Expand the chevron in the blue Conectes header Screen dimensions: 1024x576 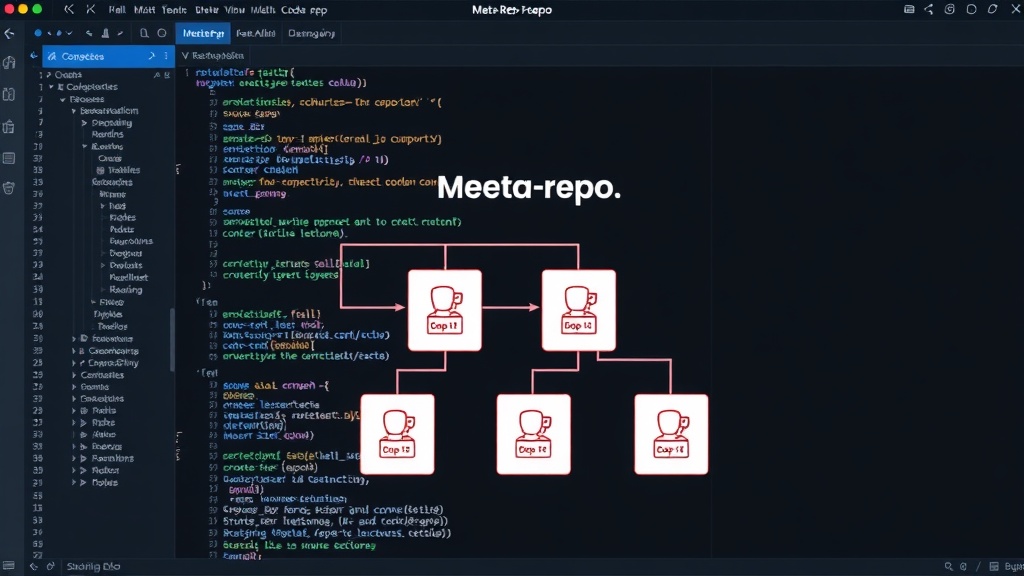152,56
